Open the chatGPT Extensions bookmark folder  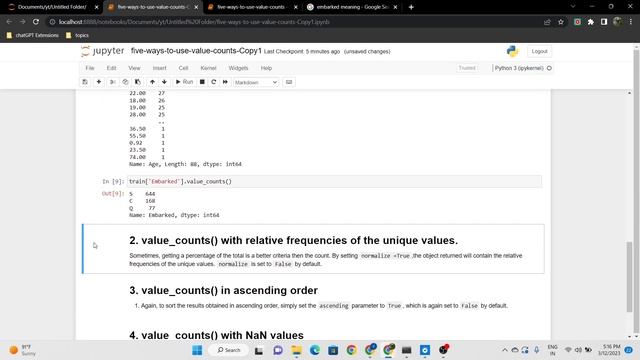(x=33, y=36)
